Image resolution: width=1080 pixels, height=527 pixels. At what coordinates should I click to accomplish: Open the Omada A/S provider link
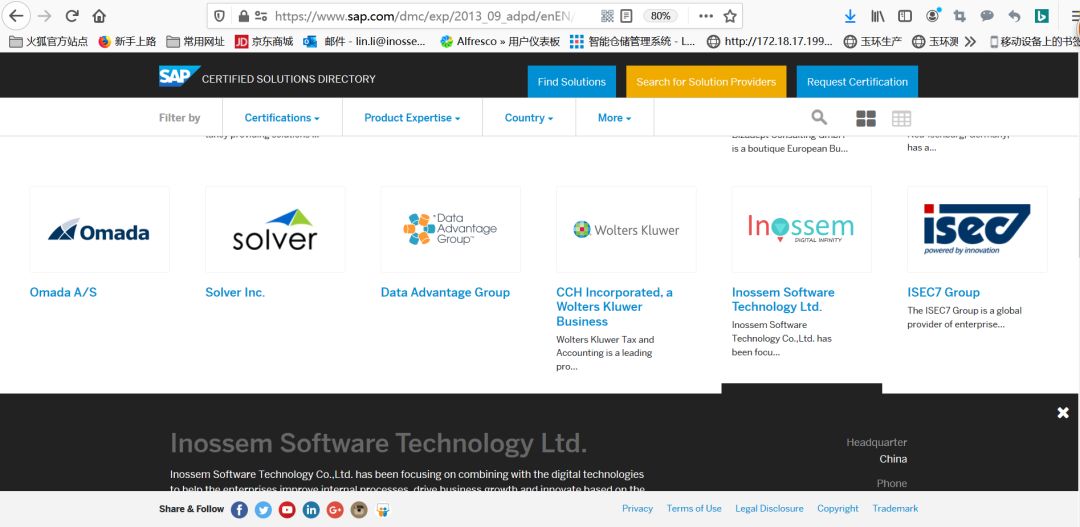(x=63, y=292)
